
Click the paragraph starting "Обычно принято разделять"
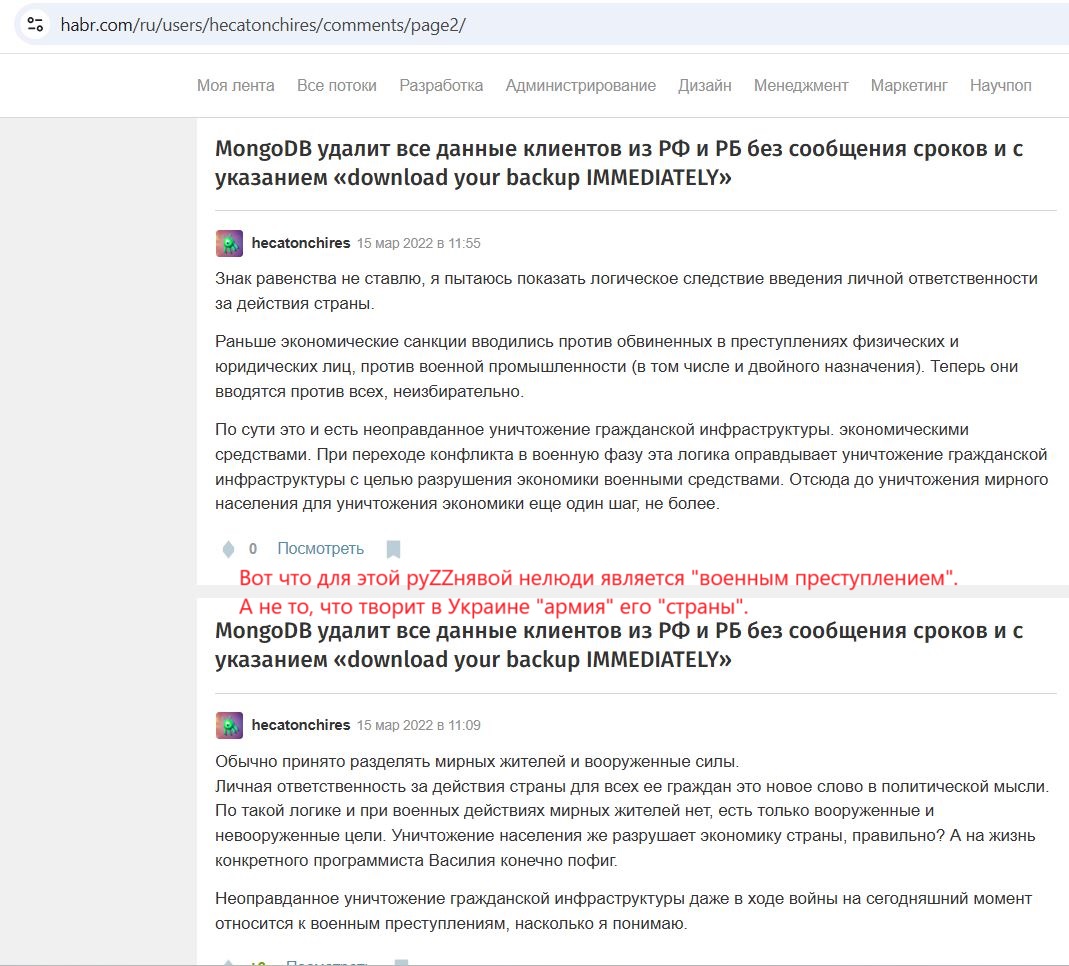coord(631,811)
